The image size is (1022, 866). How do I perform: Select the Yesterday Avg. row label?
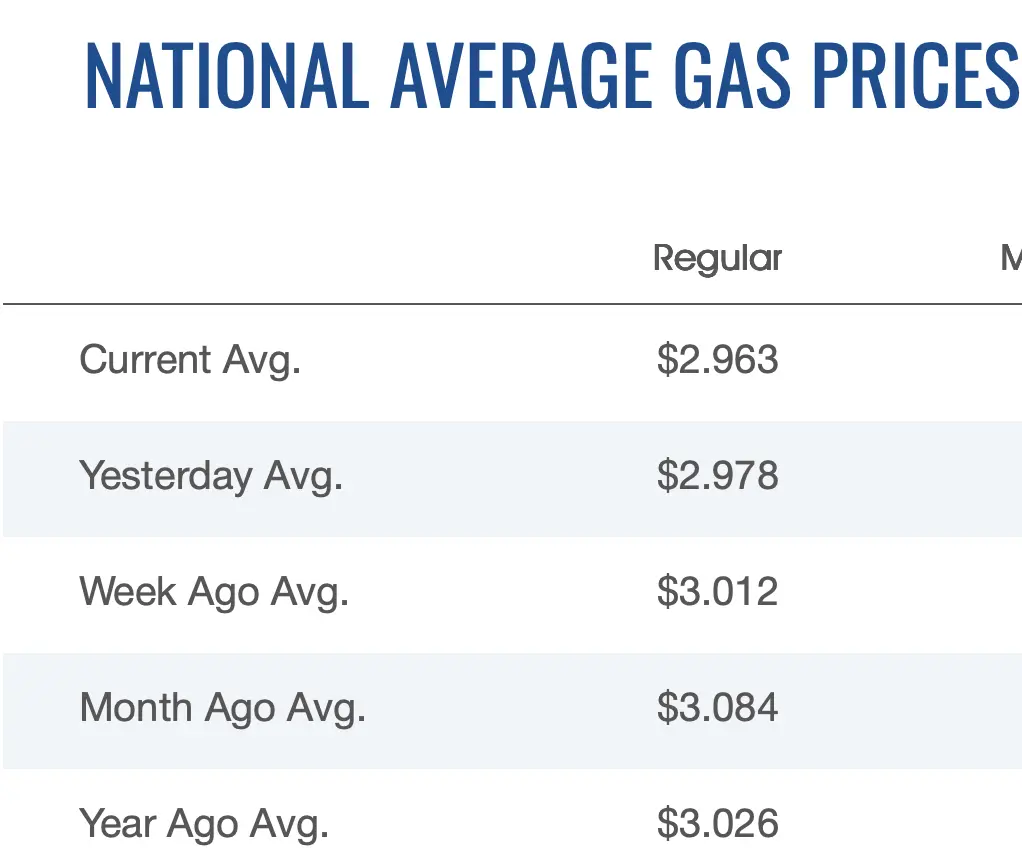click(x=211, y=476)
